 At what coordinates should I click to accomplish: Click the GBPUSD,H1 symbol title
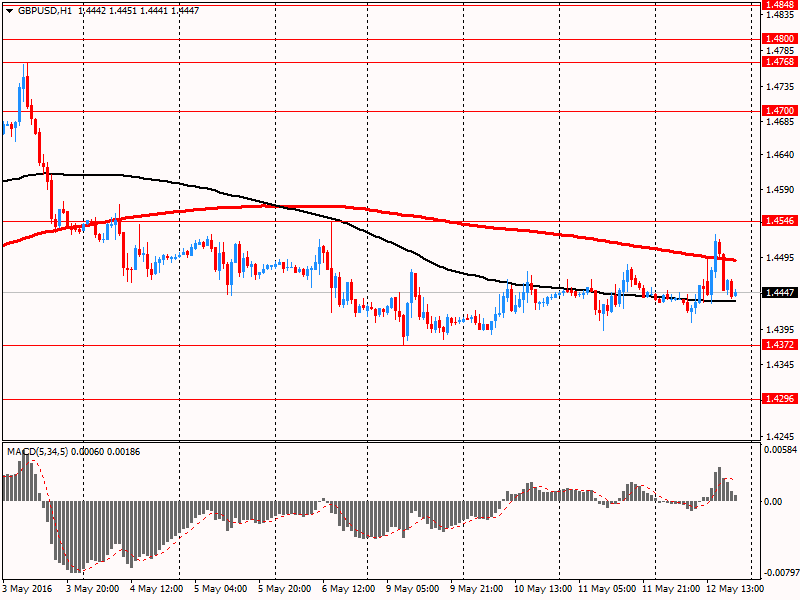[x=45, y=11]
